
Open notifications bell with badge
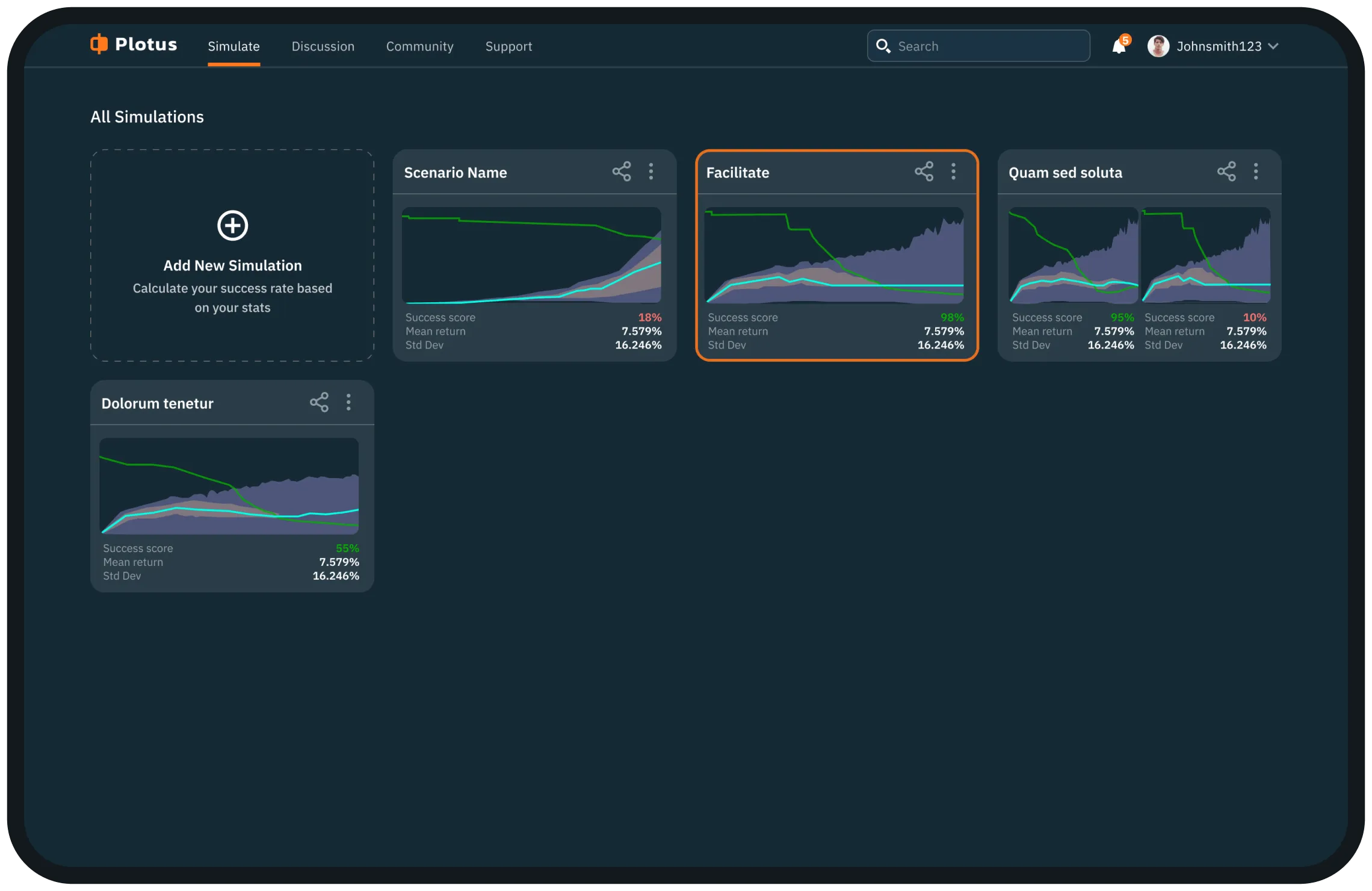[x=1119, y=46]
